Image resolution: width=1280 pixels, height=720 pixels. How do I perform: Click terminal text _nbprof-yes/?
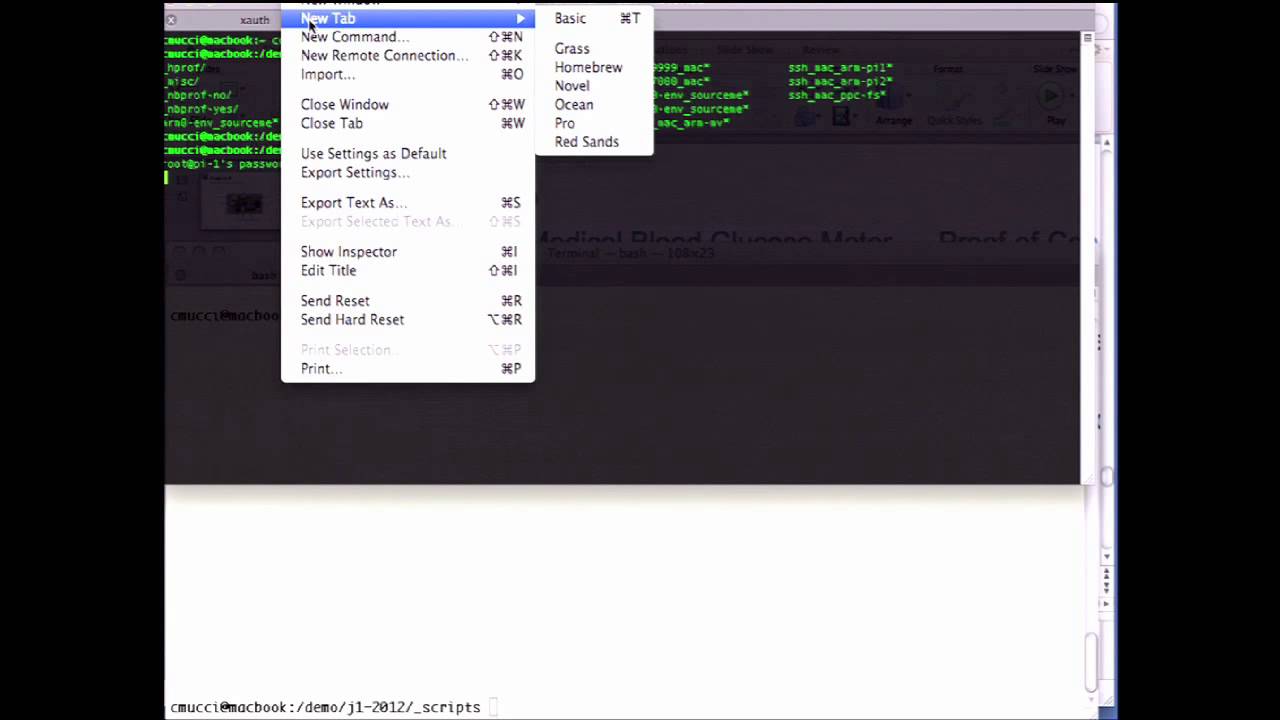coord(202,109)
